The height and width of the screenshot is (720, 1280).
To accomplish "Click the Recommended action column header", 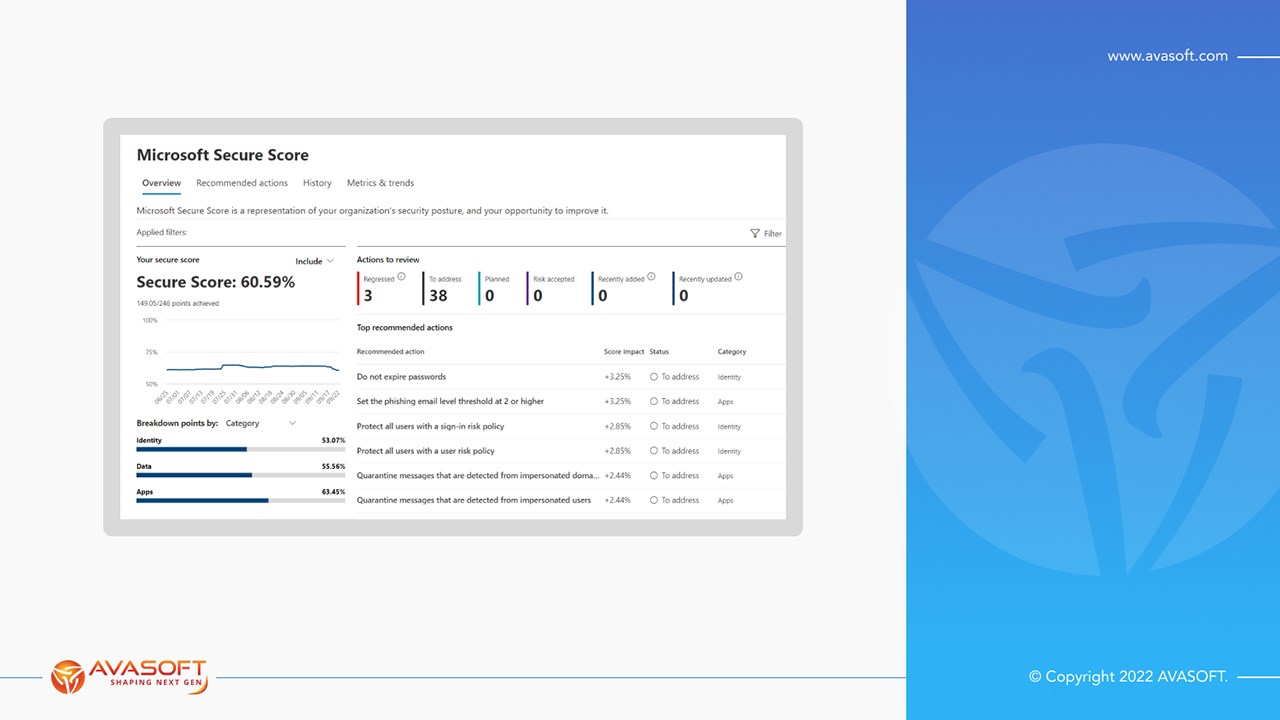I will [390, 352].
